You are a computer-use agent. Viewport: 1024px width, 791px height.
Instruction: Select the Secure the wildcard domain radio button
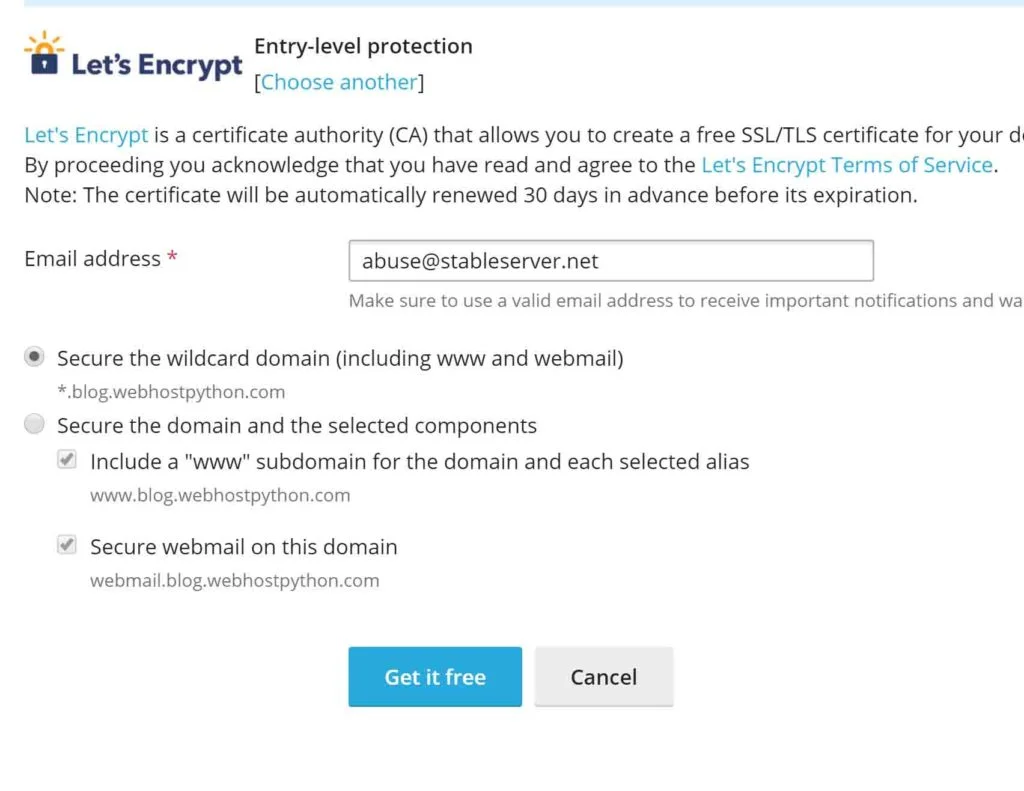pyautogui.click(x=34, y=357)
